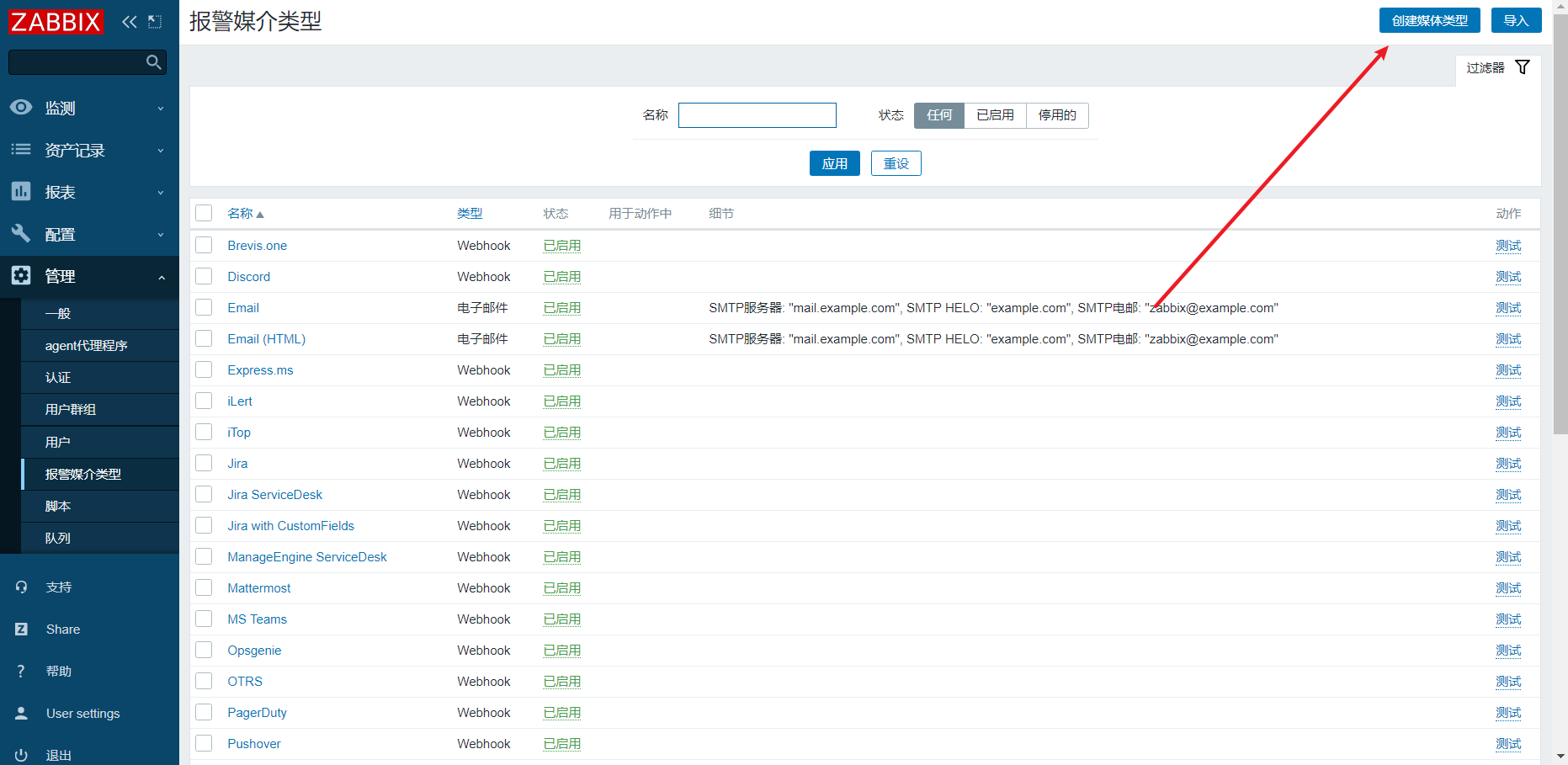1568x765 pixels.
Task: Click the chart icon for 报表
Action: click(x=21, y=192)
